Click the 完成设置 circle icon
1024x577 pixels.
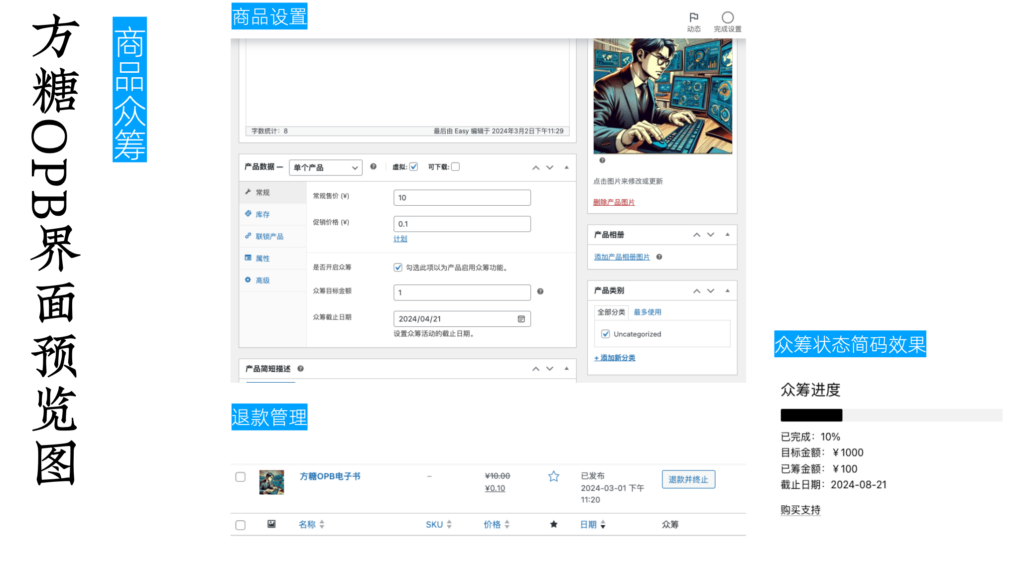[x=727, y=19]
